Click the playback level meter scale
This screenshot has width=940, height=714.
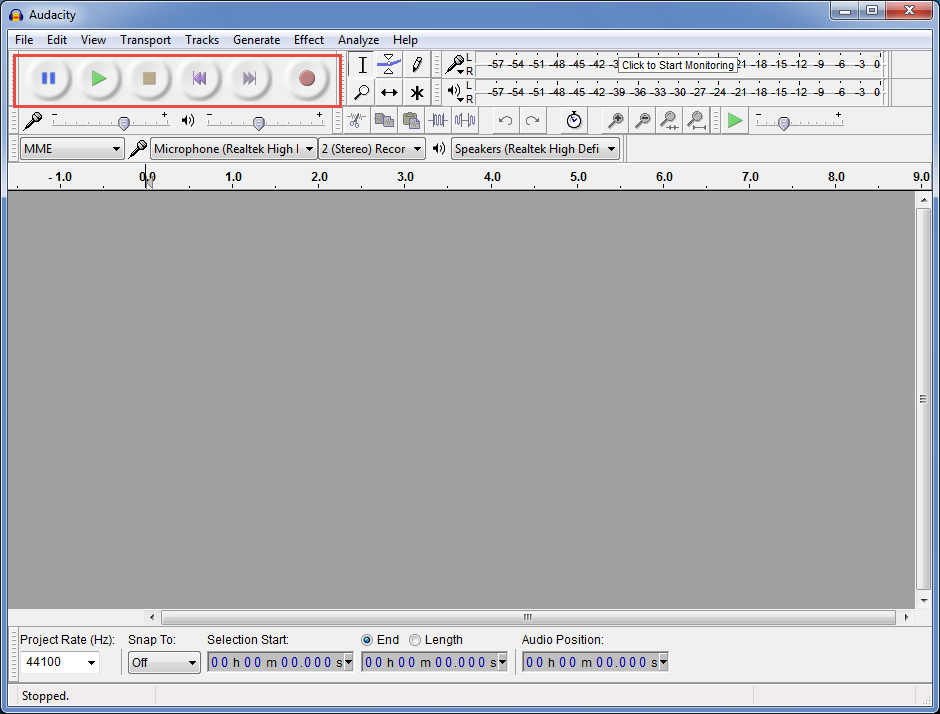click(679, 92)
